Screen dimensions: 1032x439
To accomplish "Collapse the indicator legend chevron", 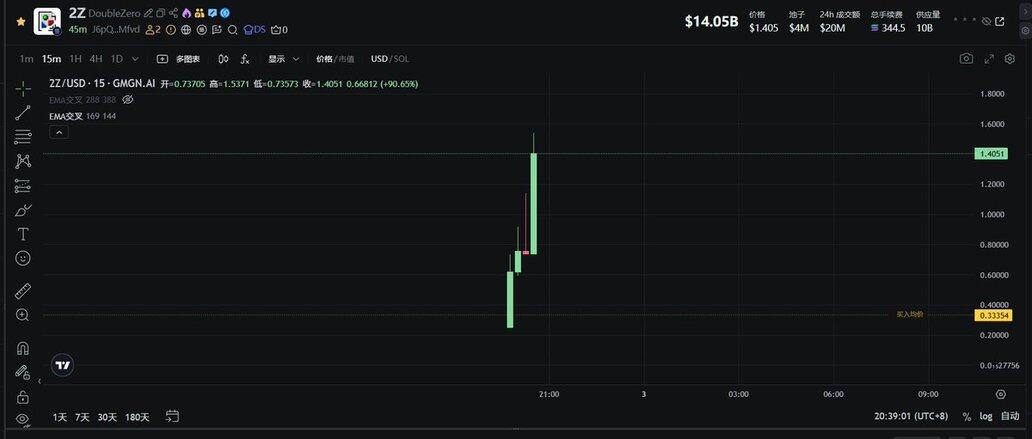I will (58, 132).
